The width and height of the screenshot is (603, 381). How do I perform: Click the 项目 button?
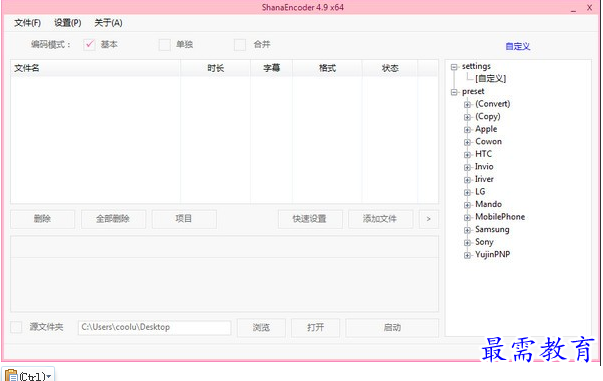pos(184,219)
